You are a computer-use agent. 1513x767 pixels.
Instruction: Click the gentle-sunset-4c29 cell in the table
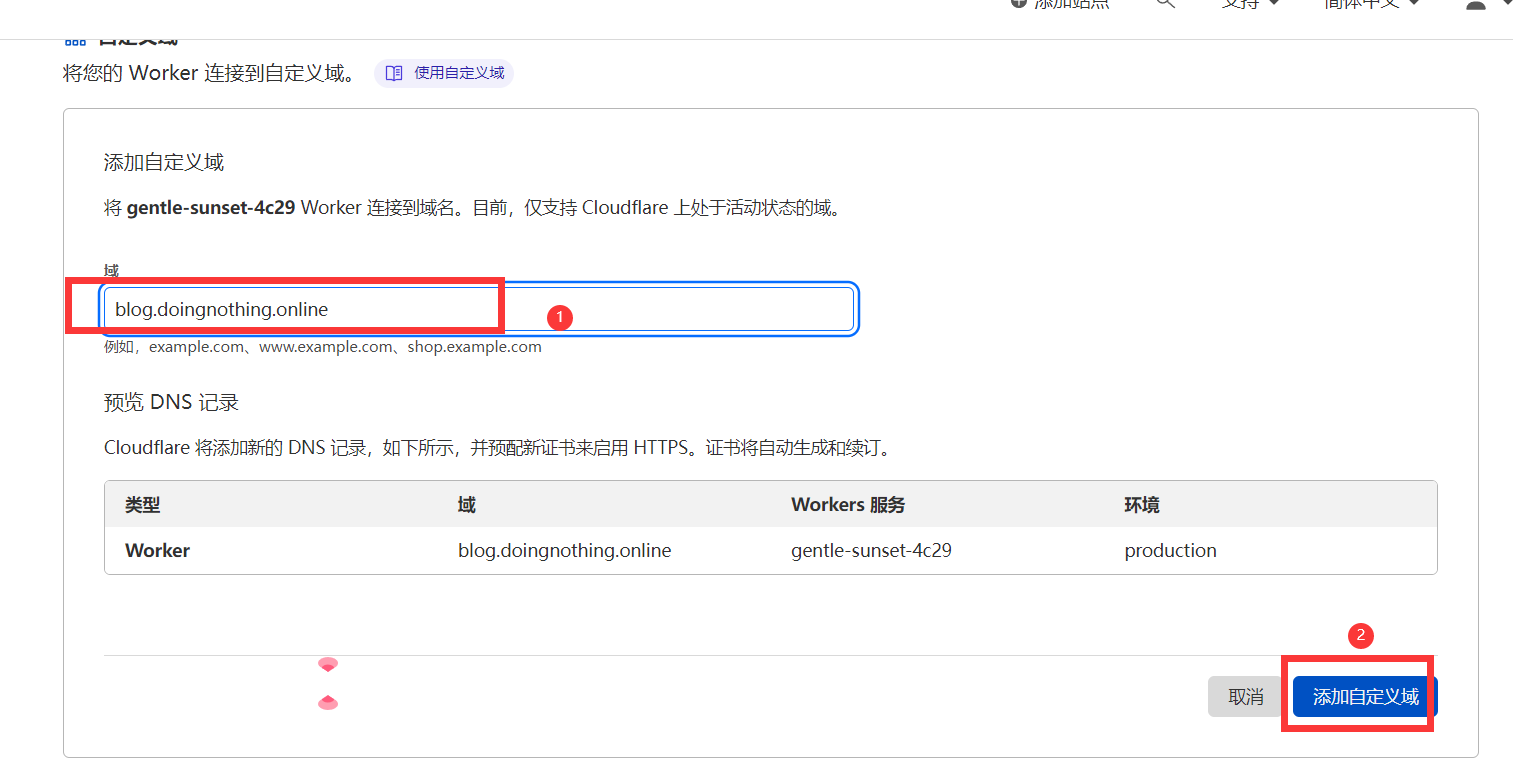tap(871, 551)
